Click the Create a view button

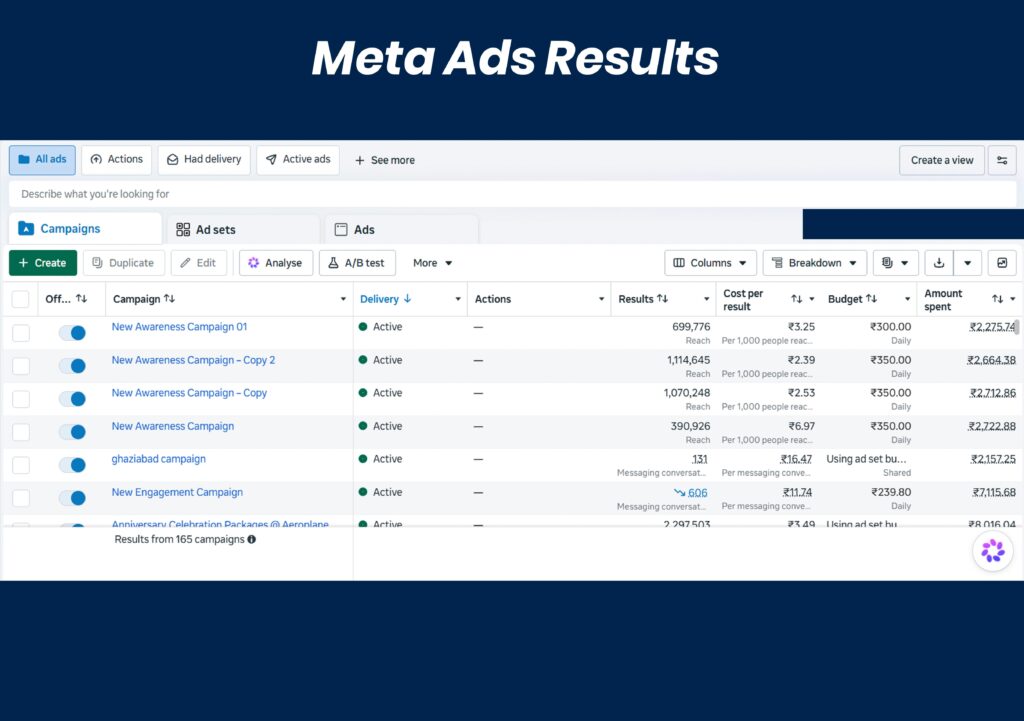tap(942, 160)
